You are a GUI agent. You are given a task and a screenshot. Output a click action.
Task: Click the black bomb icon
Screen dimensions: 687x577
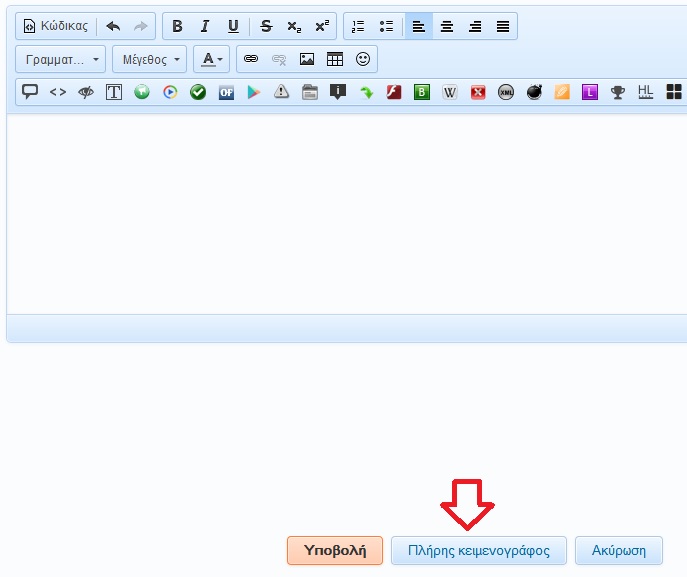click(534, 92)
